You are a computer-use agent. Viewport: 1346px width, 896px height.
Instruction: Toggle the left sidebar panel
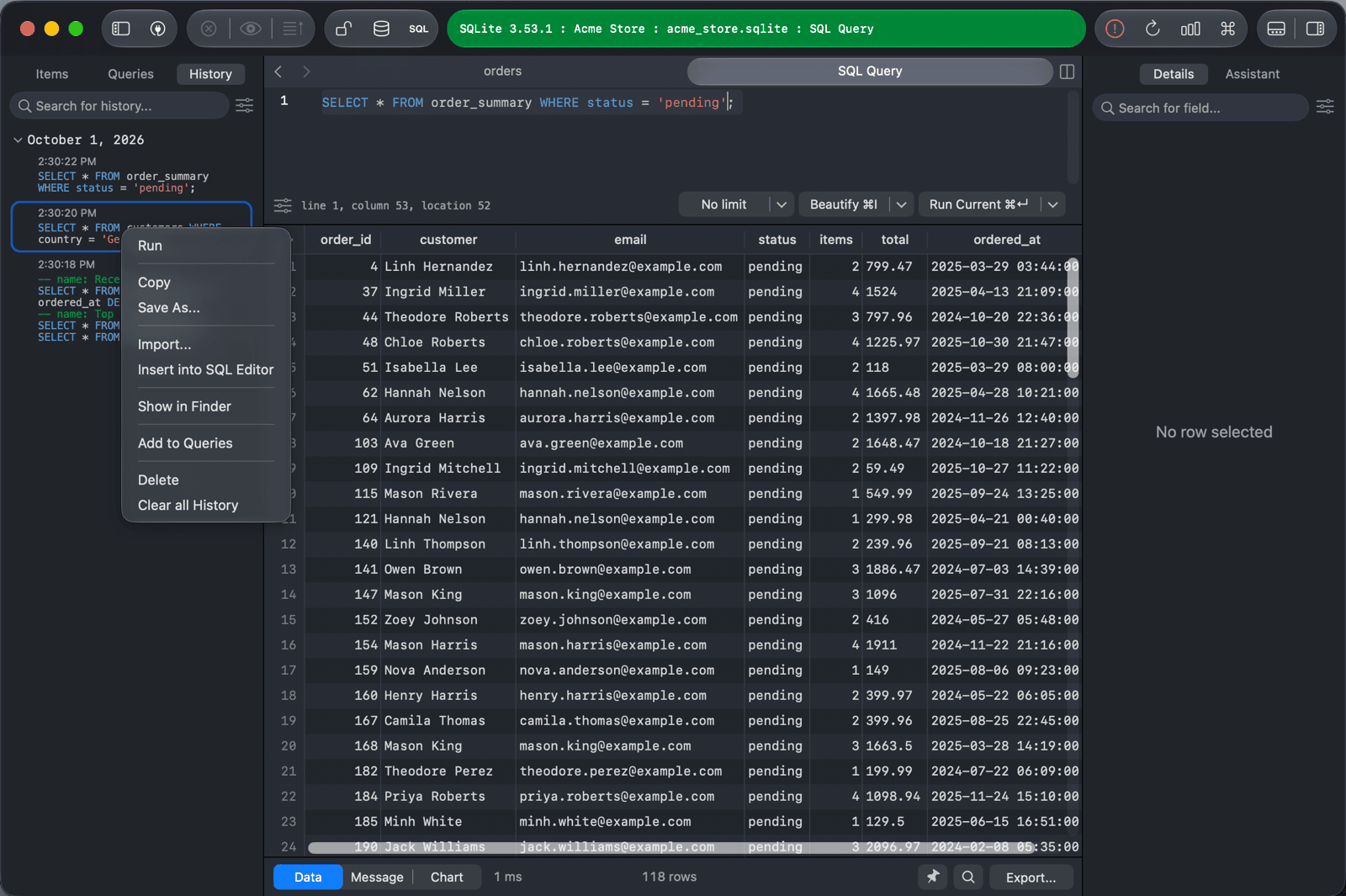pyautogui.click(x=121, y=29)
